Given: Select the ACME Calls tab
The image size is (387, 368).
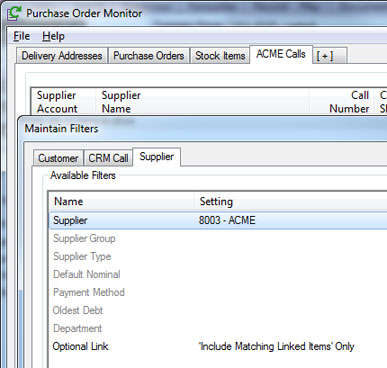Looking at the screenshot, I should pyautogui.click(x=281, y=54).
